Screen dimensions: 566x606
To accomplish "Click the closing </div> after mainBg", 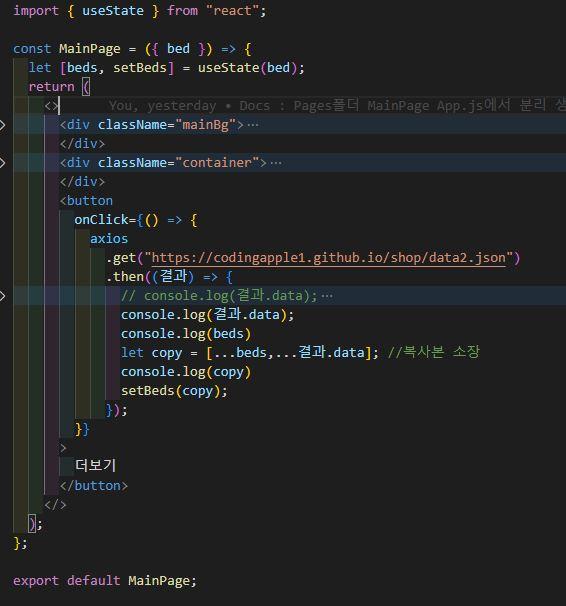I will point(82,144).
